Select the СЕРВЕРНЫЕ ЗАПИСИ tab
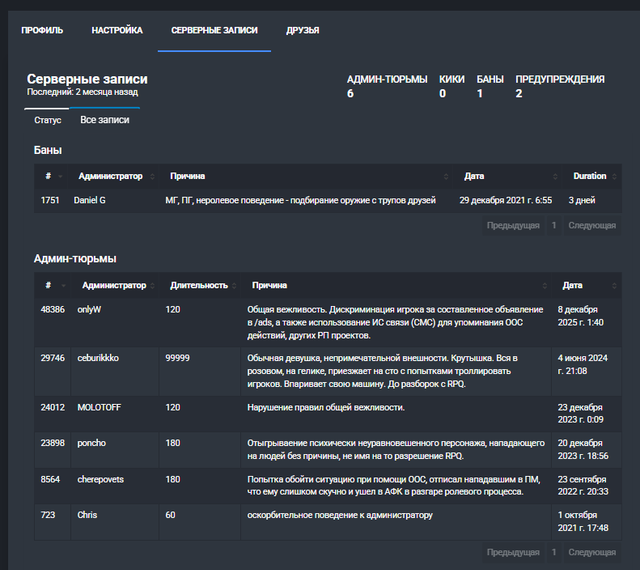The image size is (640, 570). tap(214, 30)
